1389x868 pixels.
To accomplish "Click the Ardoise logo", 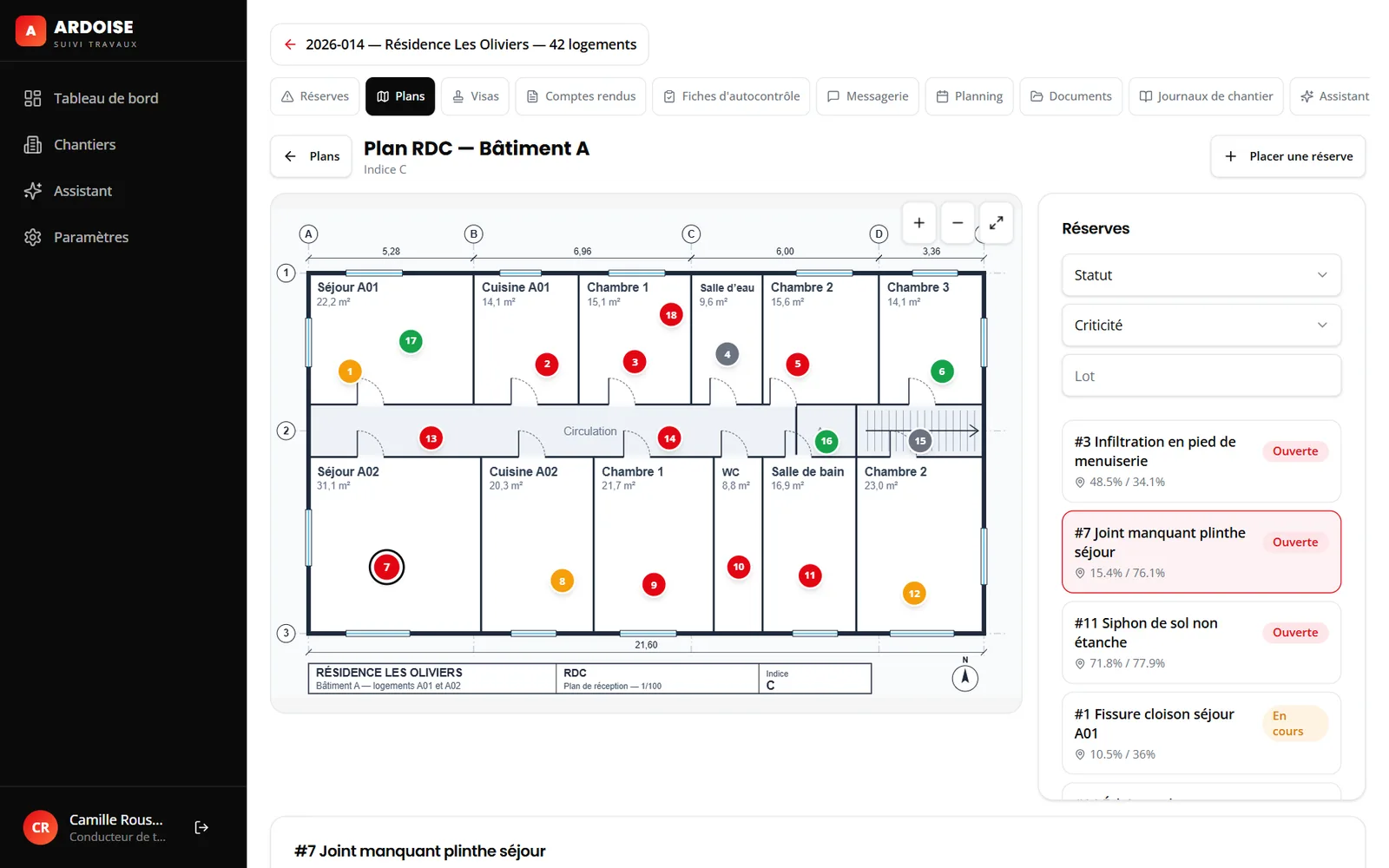I will click(30, 30).
